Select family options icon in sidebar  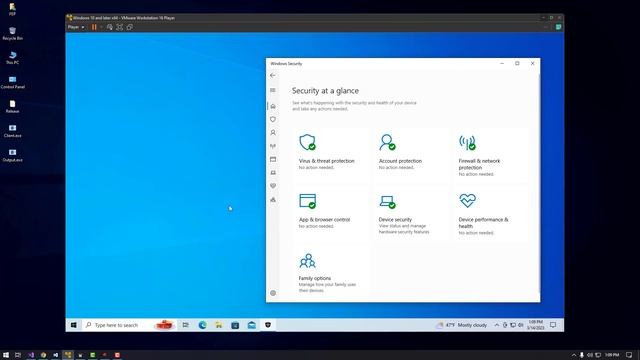pos(273,200)
